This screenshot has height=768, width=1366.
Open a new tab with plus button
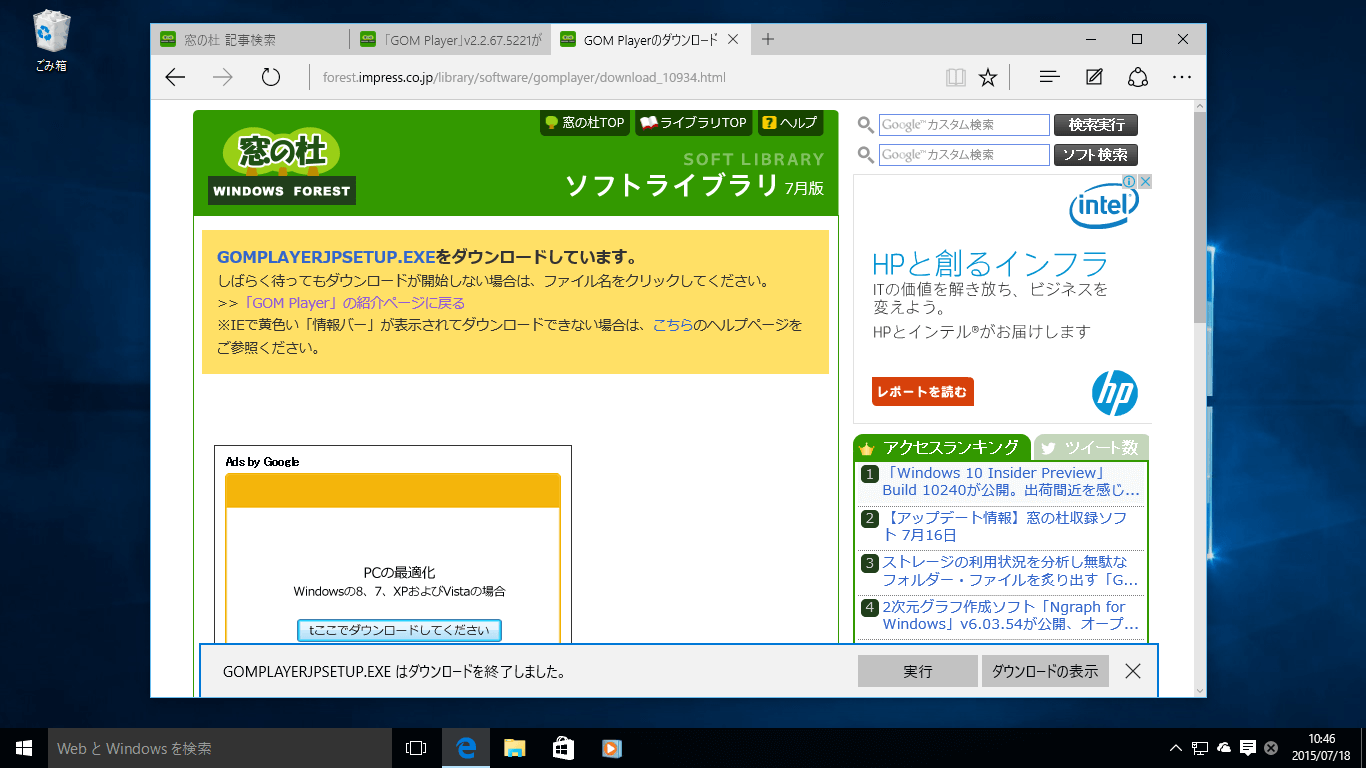click(768, 39)
